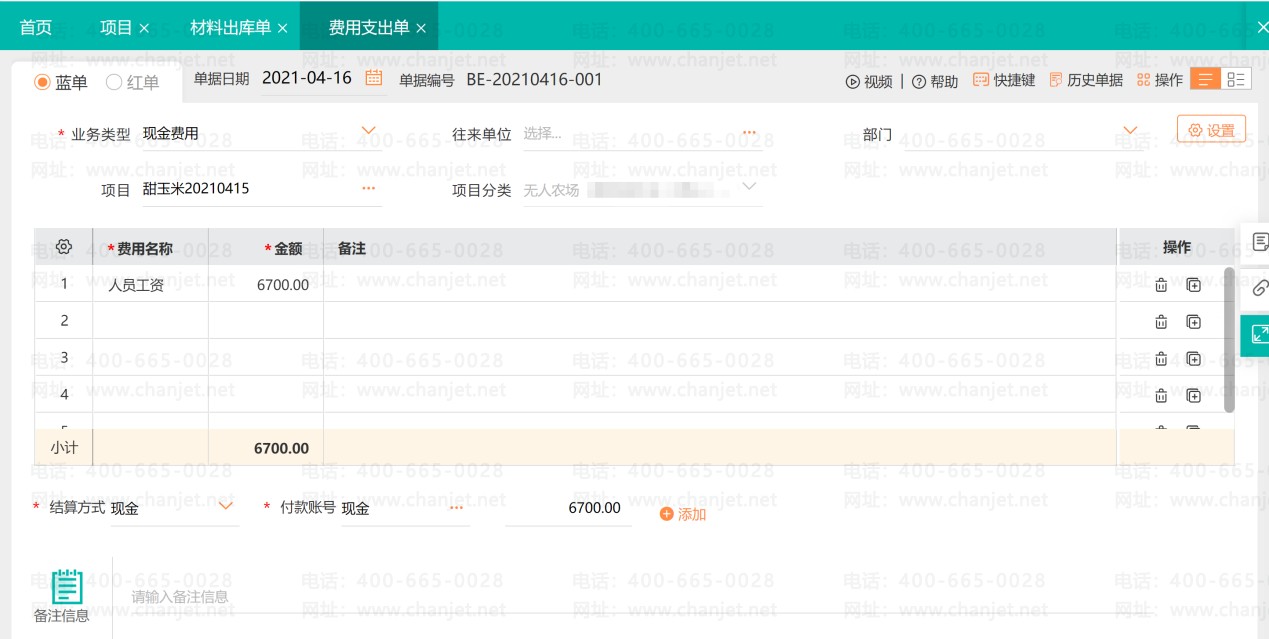Select the 费用支出单 tab
The image size is (1269, 639).
click(x=369, y=28)
